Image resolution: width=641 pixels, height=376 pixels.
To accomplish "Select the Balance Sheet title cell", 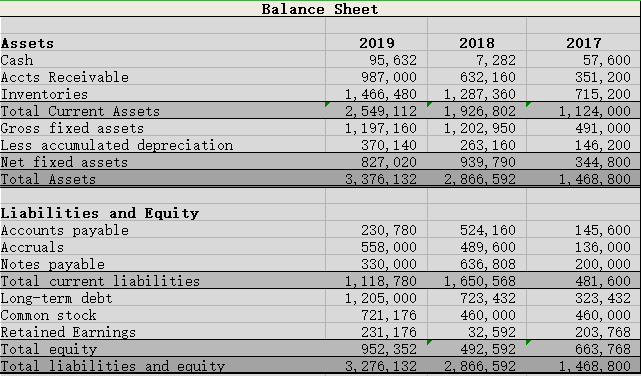I will click(320, 9).
